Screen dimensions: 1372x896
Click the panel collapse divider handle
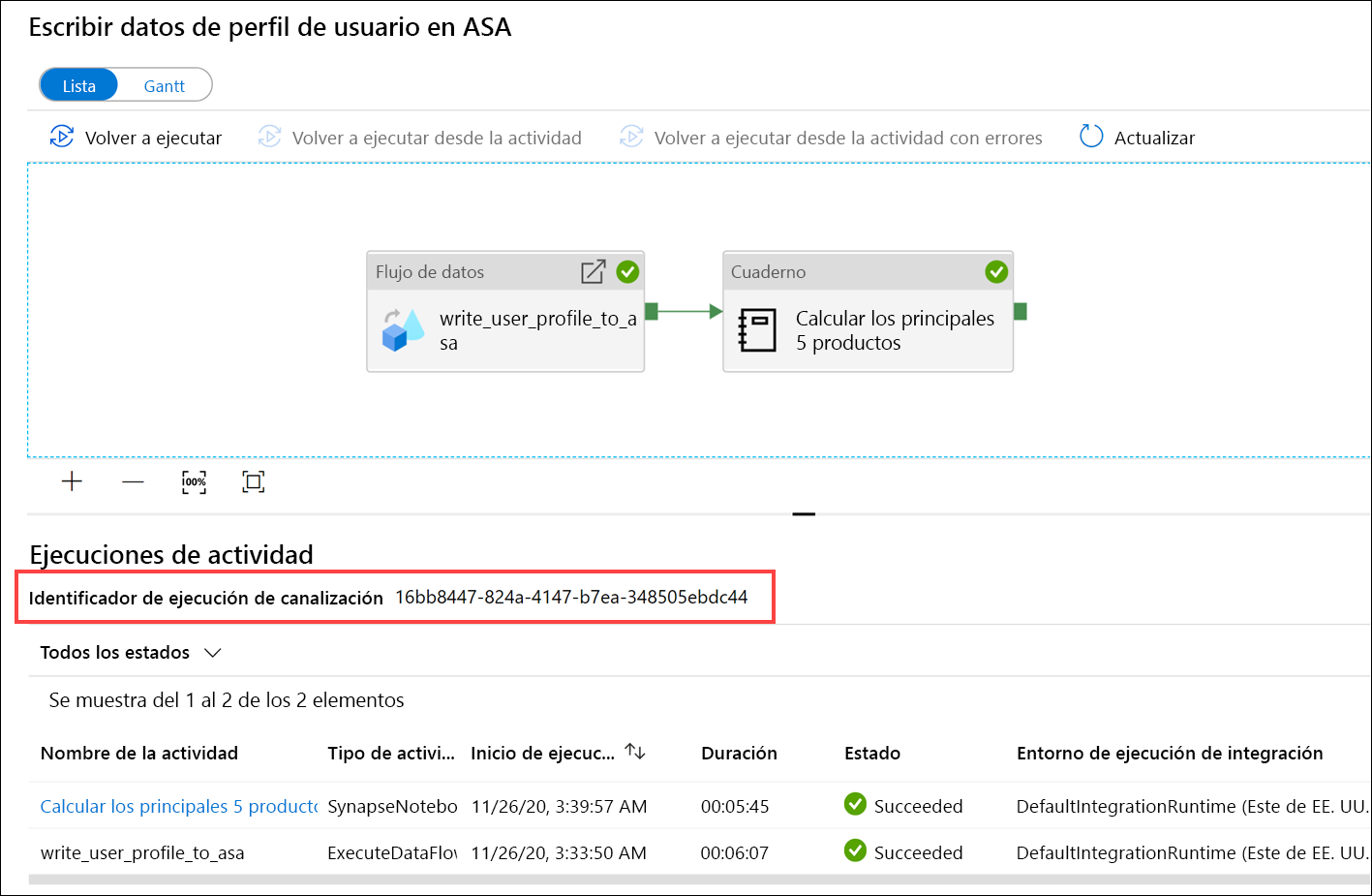coord(804,513)
